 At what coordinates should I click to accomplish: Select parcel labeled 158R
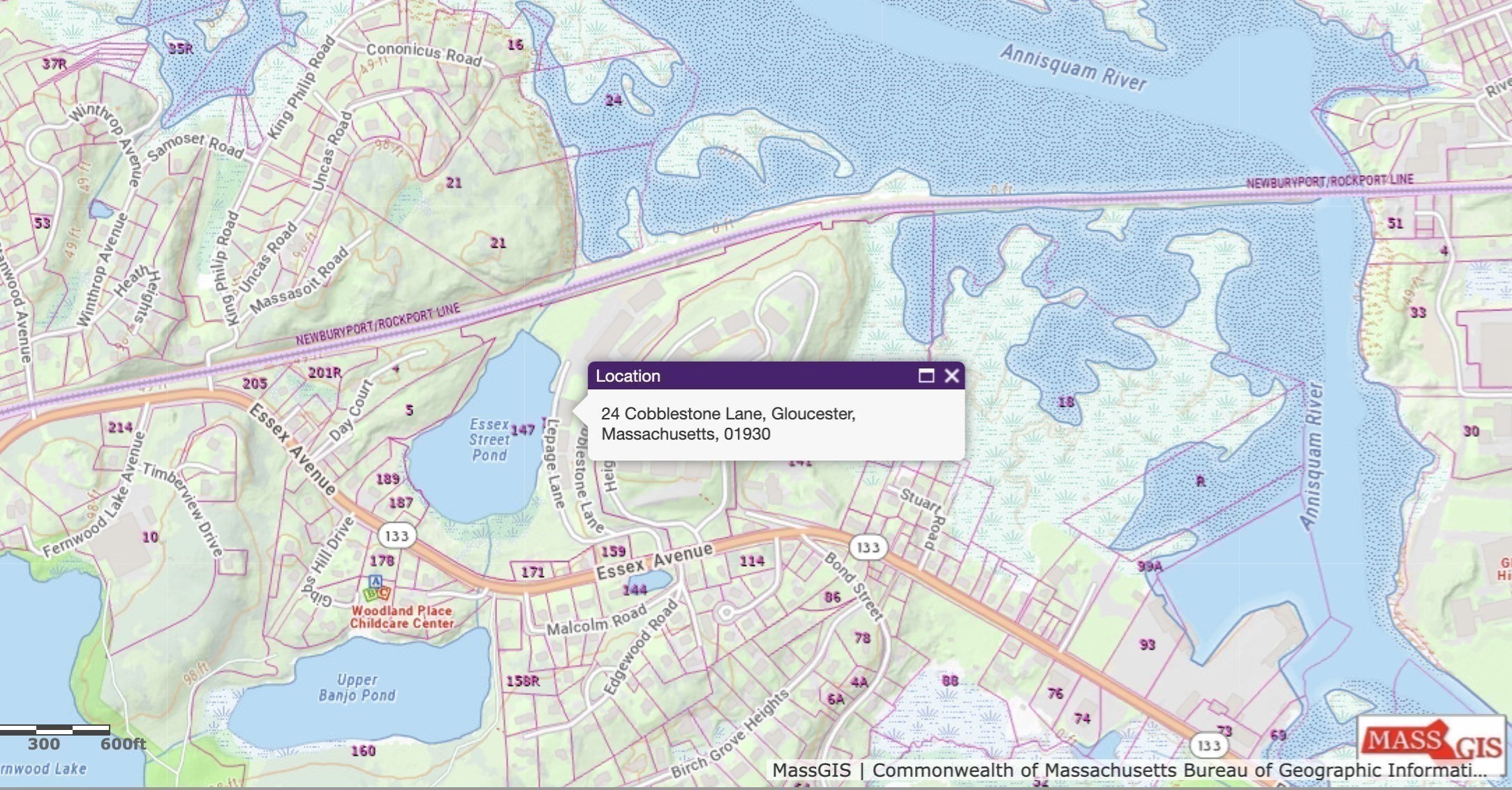523,680
